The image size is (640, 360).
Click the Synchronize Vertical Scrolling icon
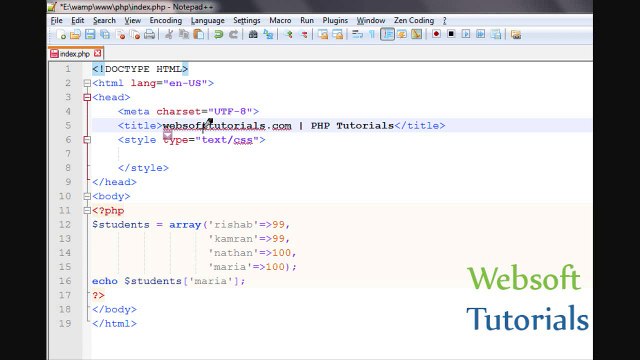tap(323, 35)
